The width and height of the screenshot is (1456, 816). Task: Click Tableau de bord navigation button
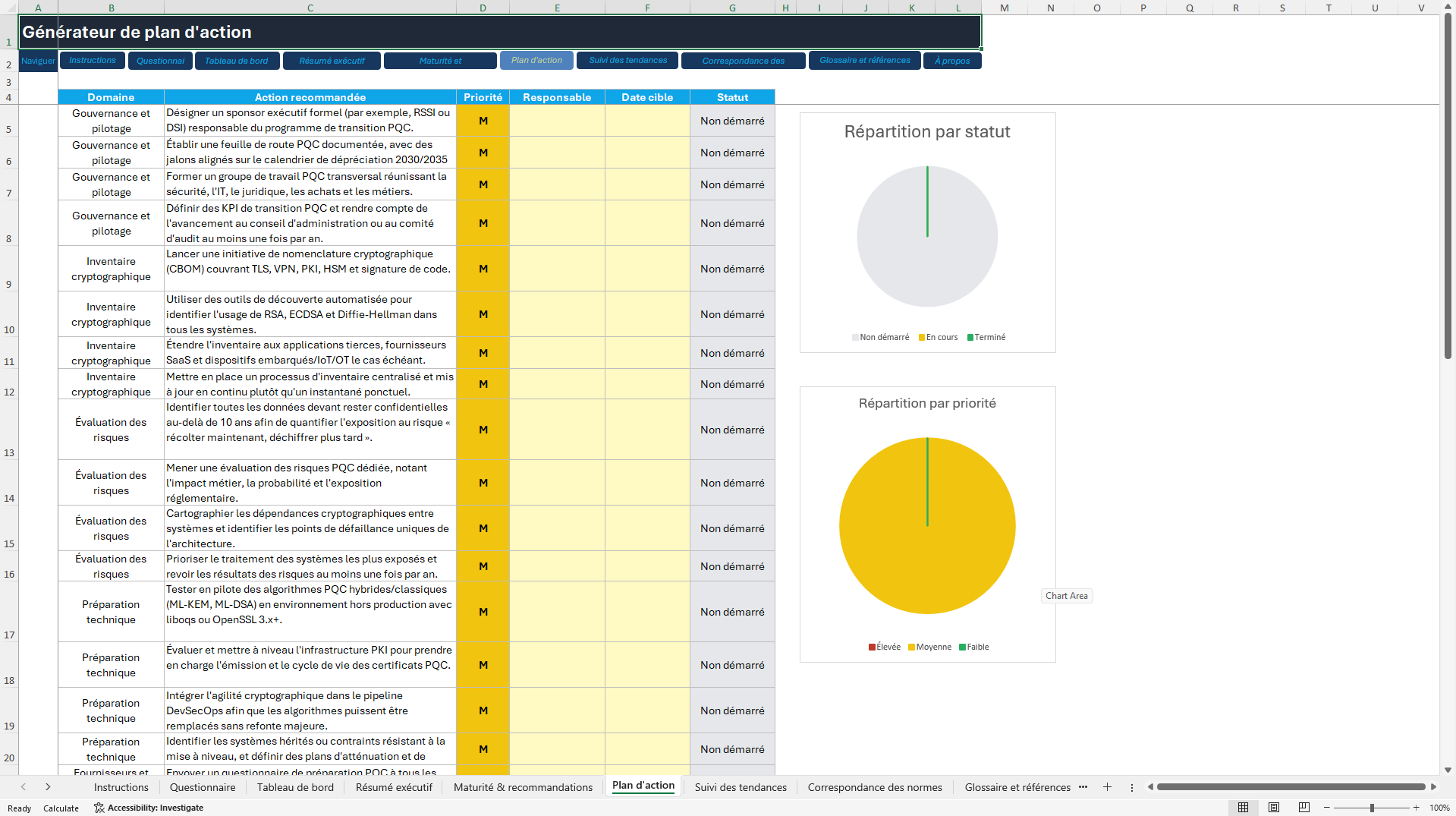point(237,61)
